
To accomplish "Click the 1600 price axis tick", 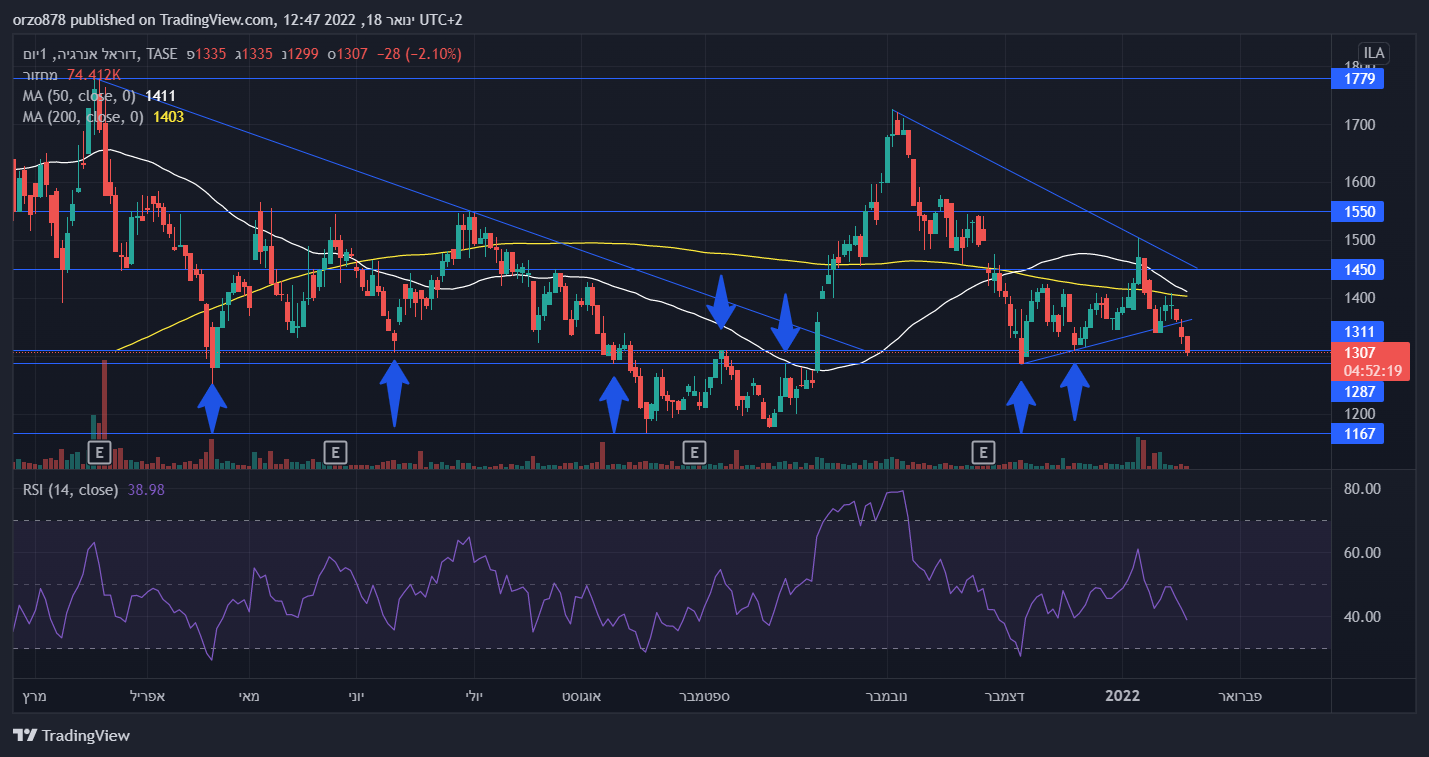I will coord(1358,183).
